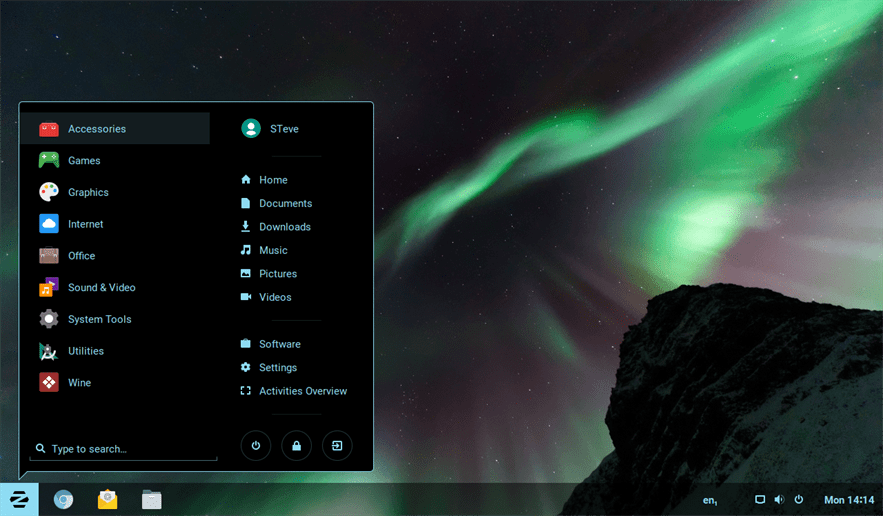Click the Graphics palette icon
Screen dimensions: 883x516
pyautogui.click(x=49, y=192)
